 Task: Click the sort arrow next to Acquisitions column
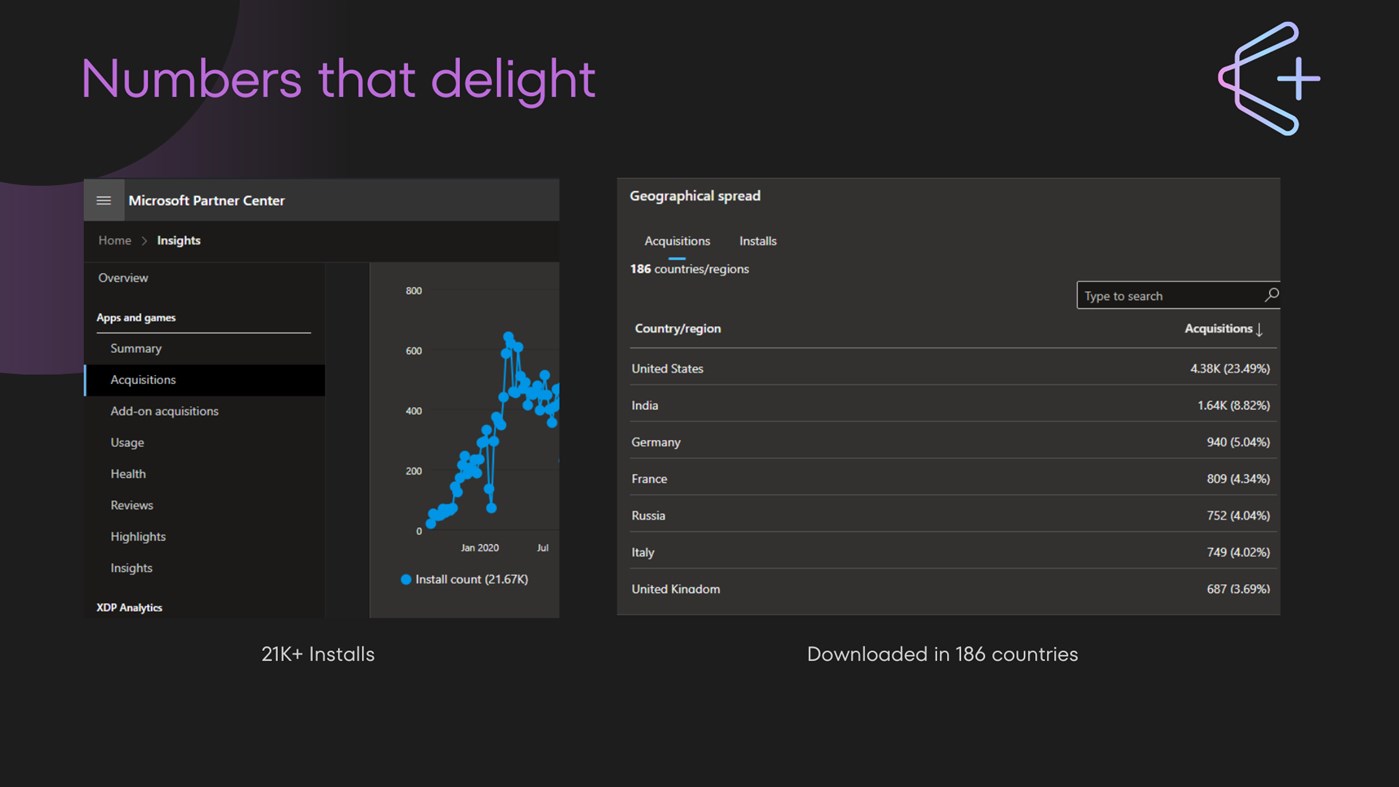pos(1259,328)
